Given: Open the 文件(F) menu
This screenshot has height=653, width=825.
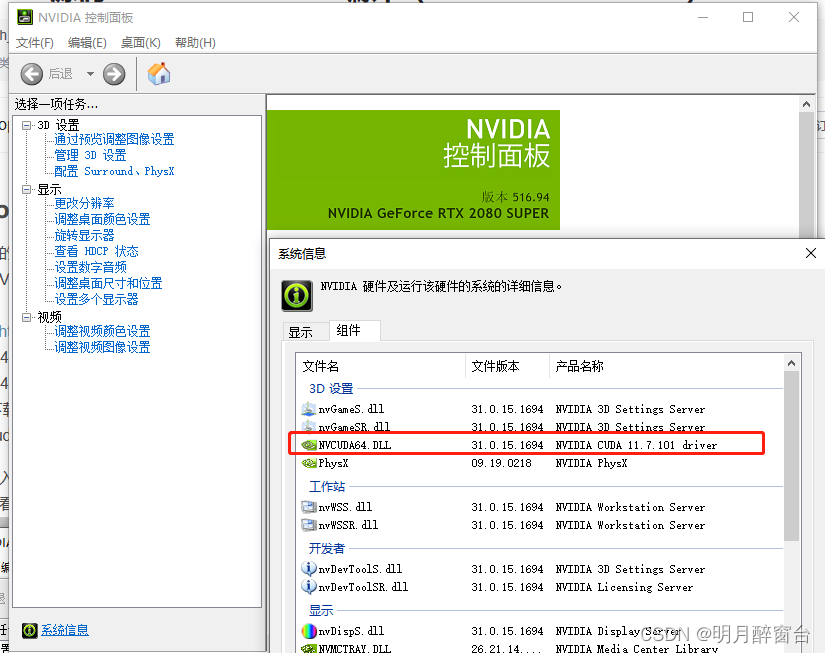Looking at the screenshot, I should point(35,43).
